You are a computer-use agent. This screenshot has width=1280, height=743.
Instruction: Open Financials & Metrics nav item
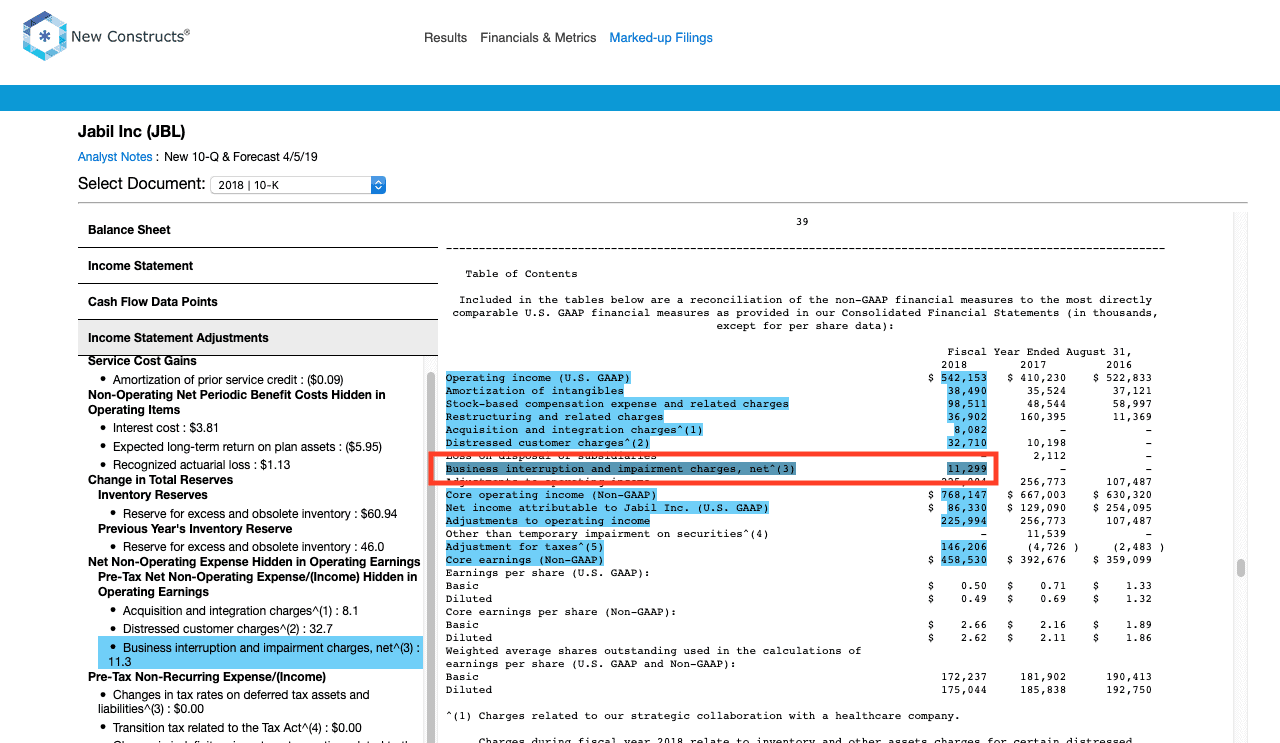tap(538, 38)
